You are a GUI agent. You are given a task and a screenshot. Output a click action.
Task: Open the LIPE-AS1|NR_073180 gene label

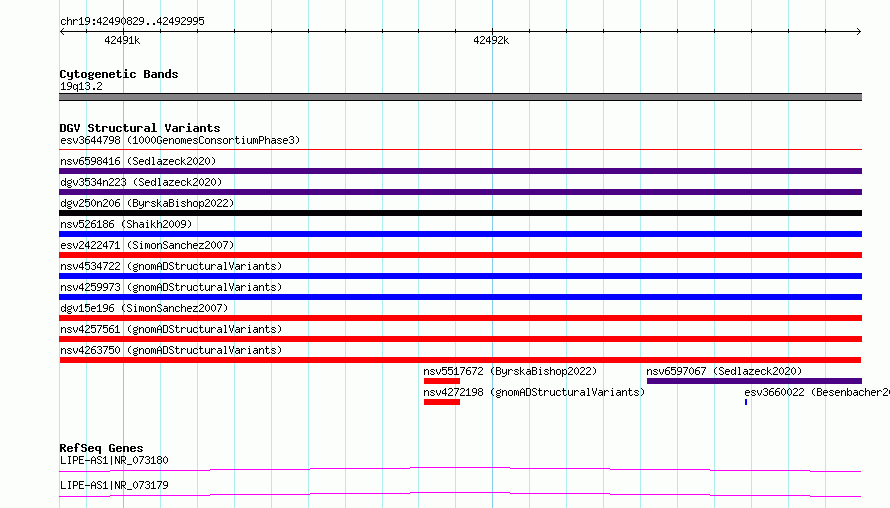pyautogui.click(x=114, y=460)
